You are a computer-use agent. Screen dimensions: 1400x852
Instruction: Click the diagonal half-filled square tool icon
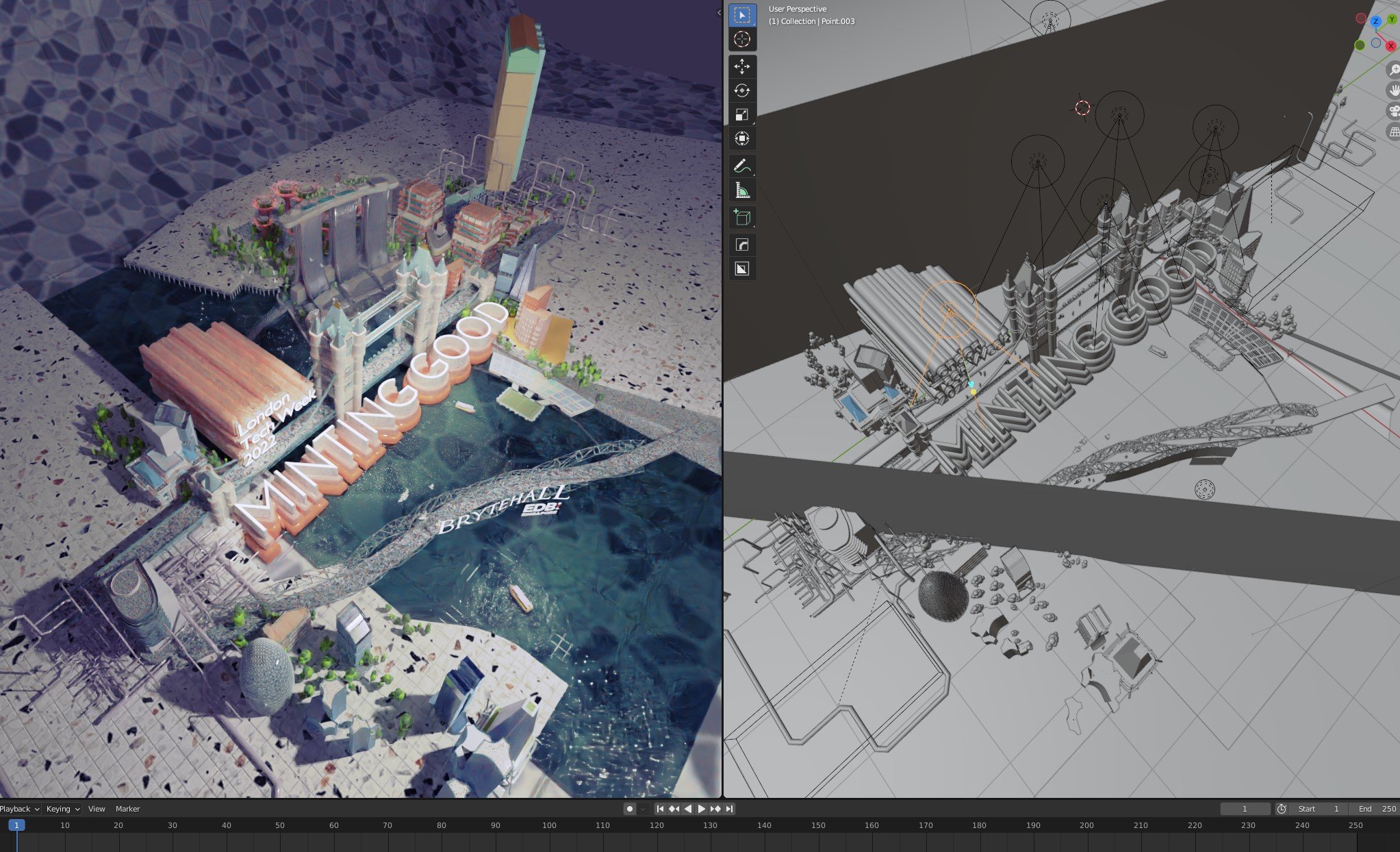tap(742, 268)
